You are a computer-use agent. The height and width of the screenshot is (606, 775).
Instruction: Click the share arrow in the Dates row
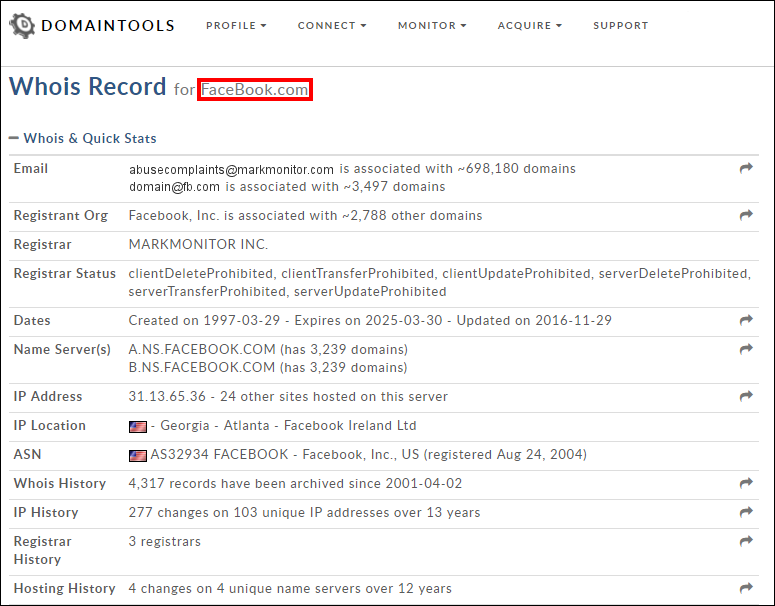pyautogui.click(x=746, y=319)
